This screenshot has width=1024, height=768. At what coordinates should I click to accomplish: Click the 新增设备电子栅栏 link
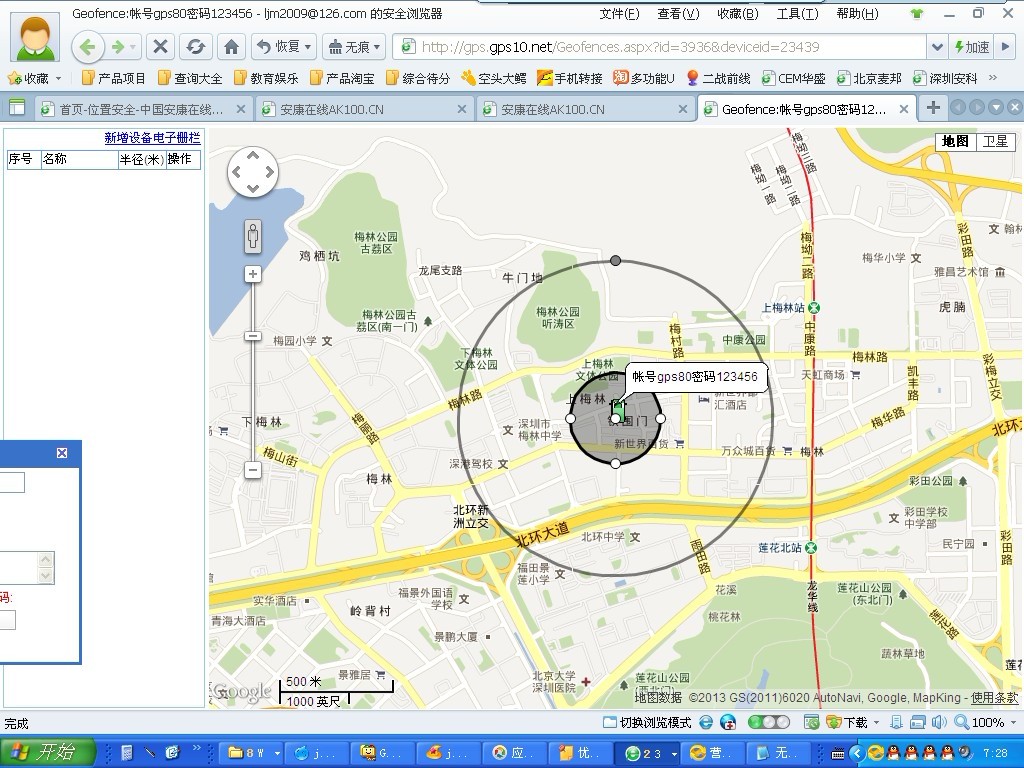[x=152, y=137]
